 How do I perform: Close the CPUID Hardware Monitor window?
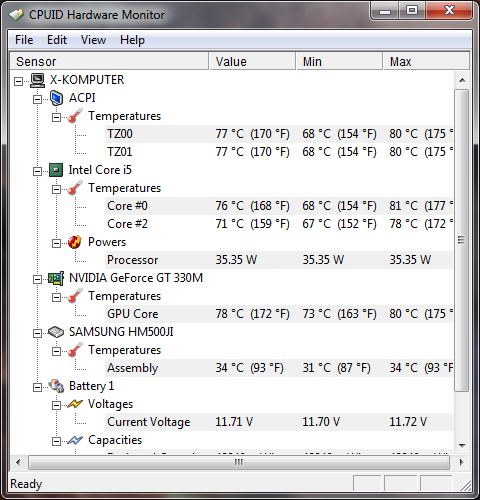pos(449,11)
